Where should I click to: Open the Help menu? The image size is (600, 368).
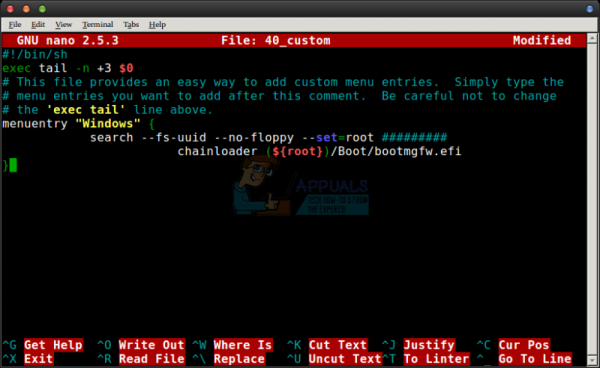157,24
